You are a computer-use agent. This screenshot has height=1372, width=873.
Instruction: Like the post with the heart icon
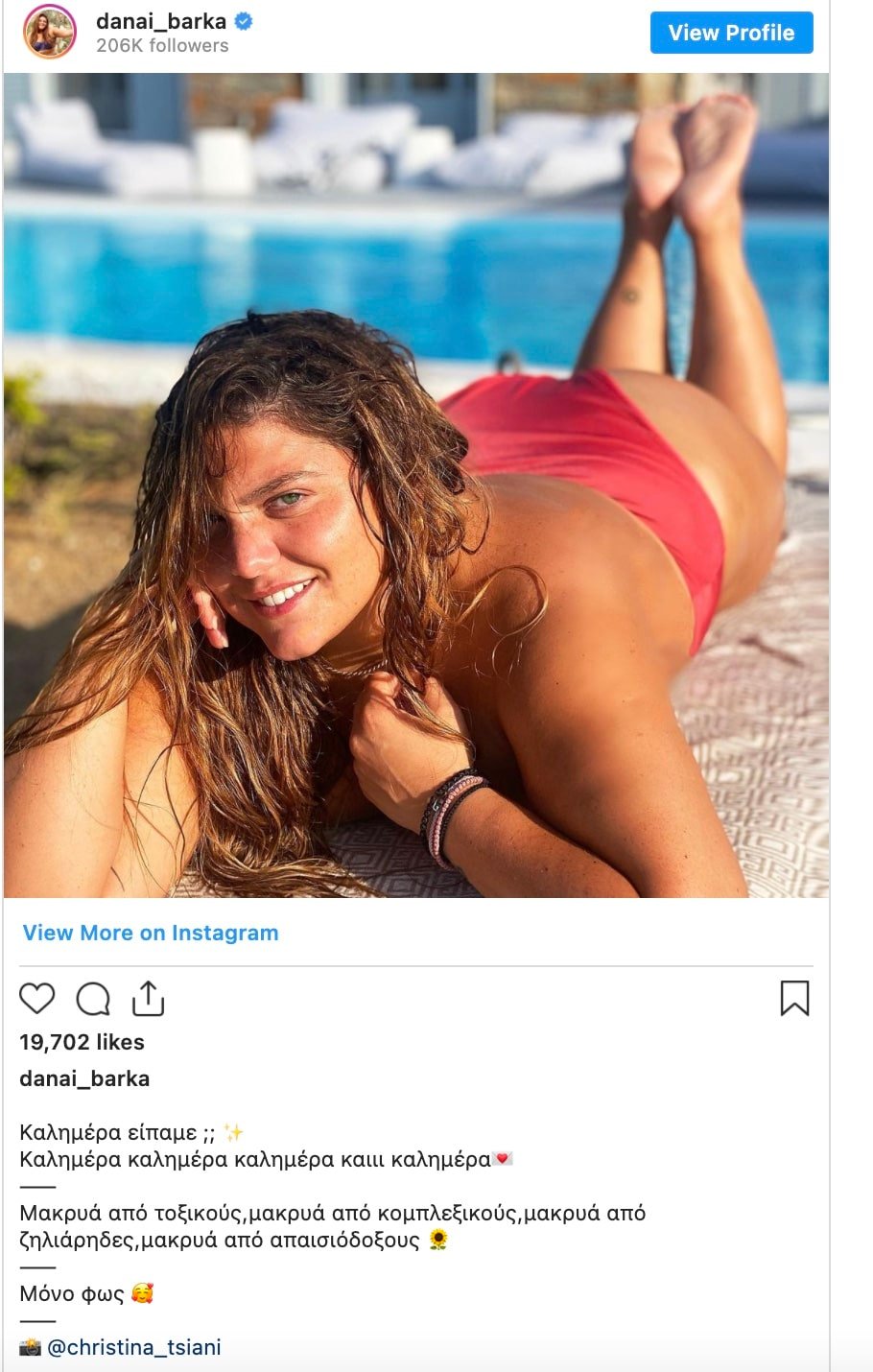pos(37,999)
